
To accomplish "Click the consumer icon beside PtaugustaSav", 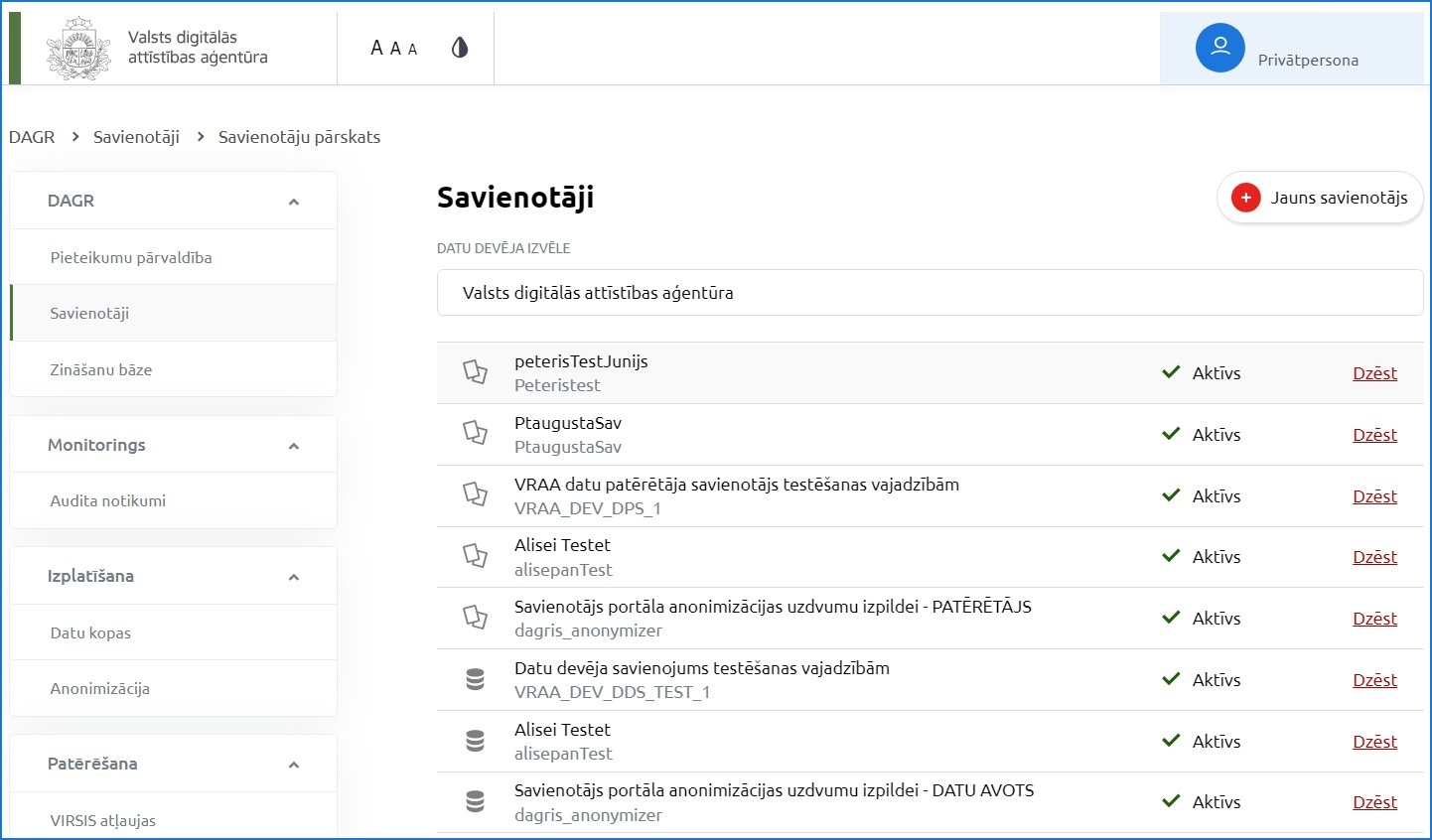I will (476, 434).
